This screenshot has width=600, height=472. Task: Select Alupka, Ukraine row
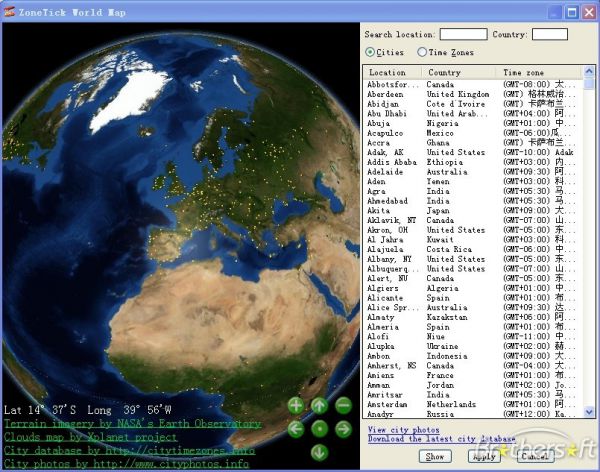(x=473, y=346)
